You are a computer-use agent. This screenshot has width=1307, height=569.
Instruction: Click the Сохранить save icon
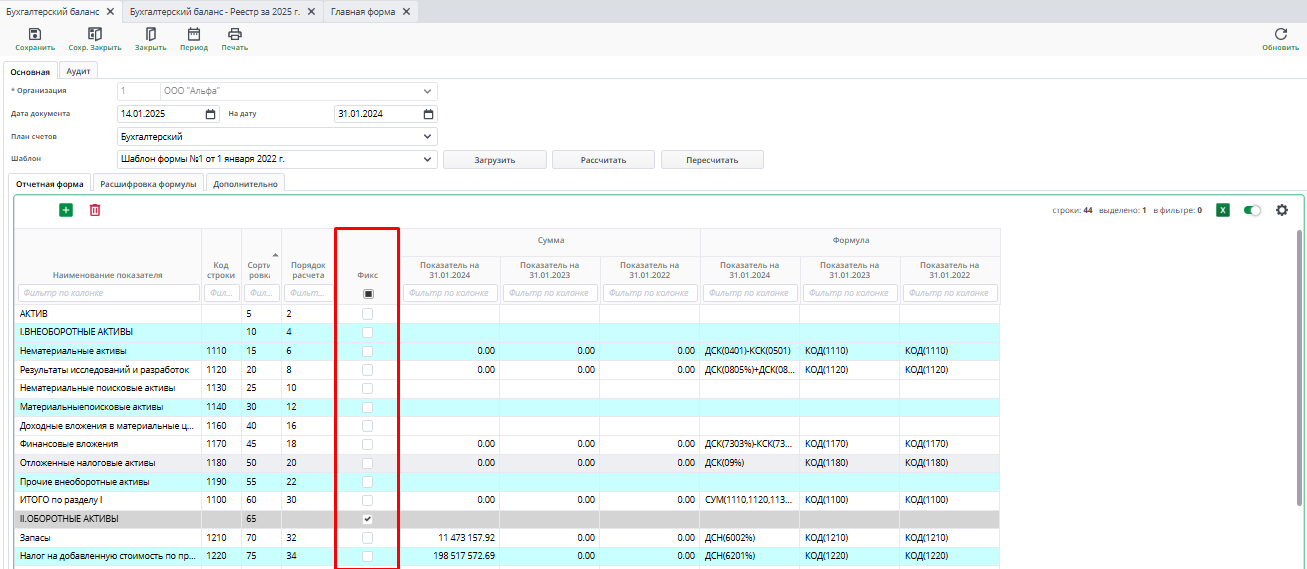(35, 34)
